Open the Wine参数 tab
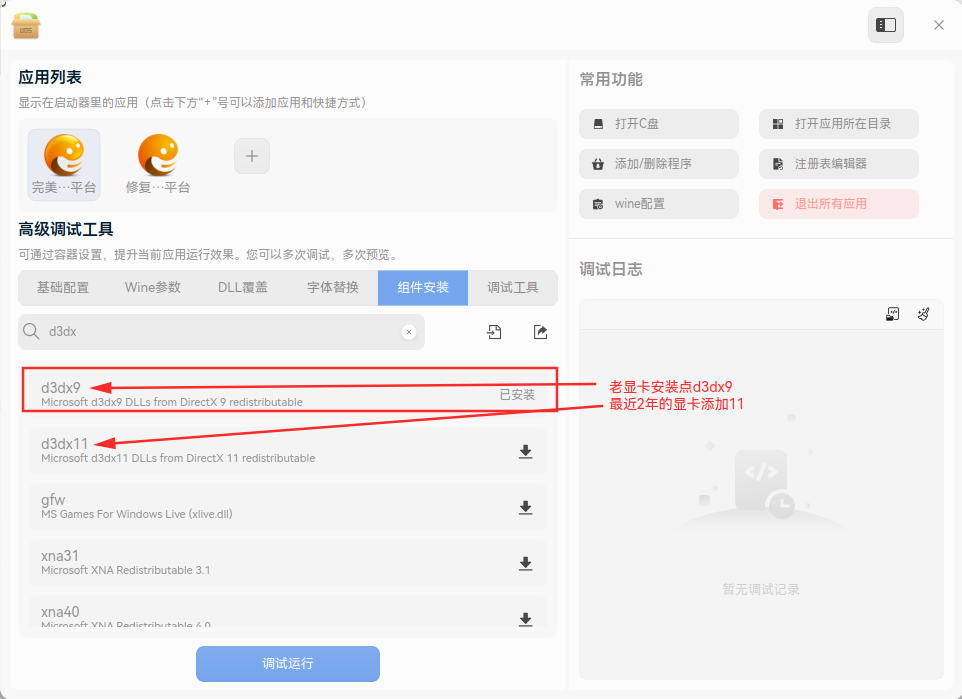This screenshot has height=699, width=962. [x=153, y=288]
